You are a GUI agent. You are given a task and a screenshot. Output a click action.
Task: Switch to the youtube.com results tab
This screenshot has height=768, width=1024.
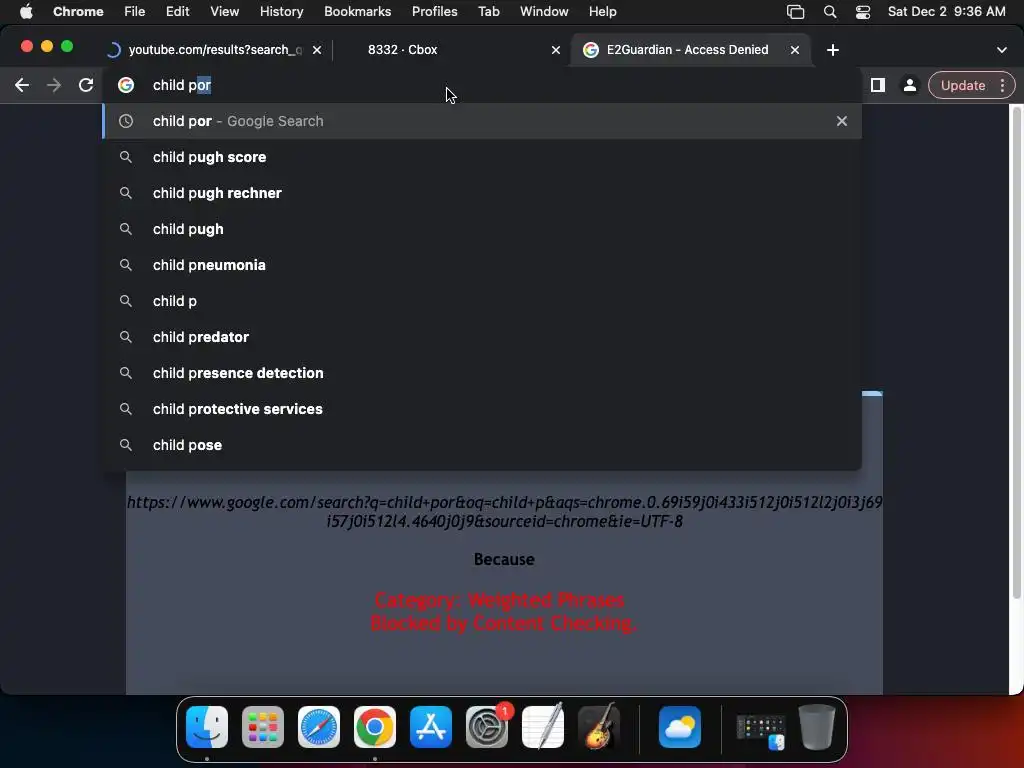click(214, 50)
